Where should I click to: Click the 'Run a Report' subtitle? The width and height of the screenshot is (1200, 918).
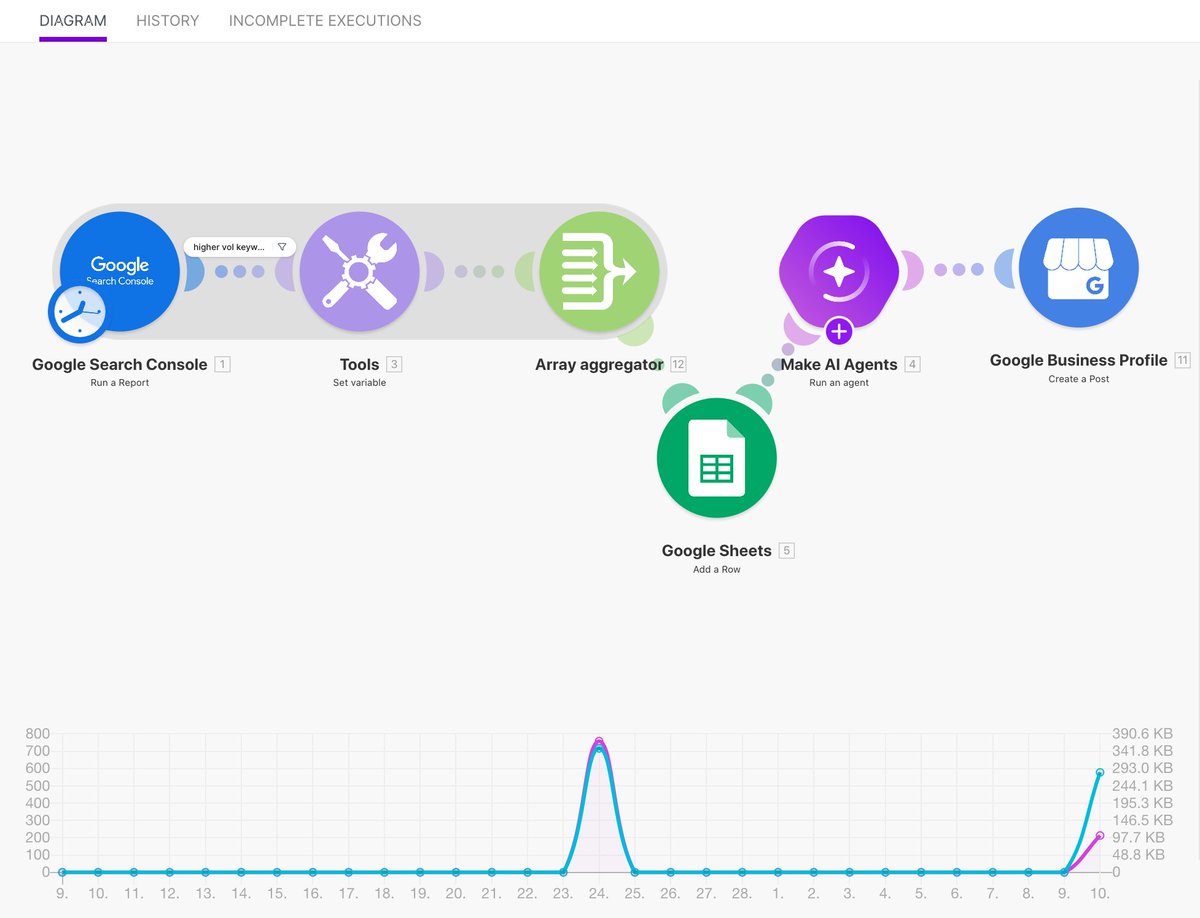coord(120,383)
